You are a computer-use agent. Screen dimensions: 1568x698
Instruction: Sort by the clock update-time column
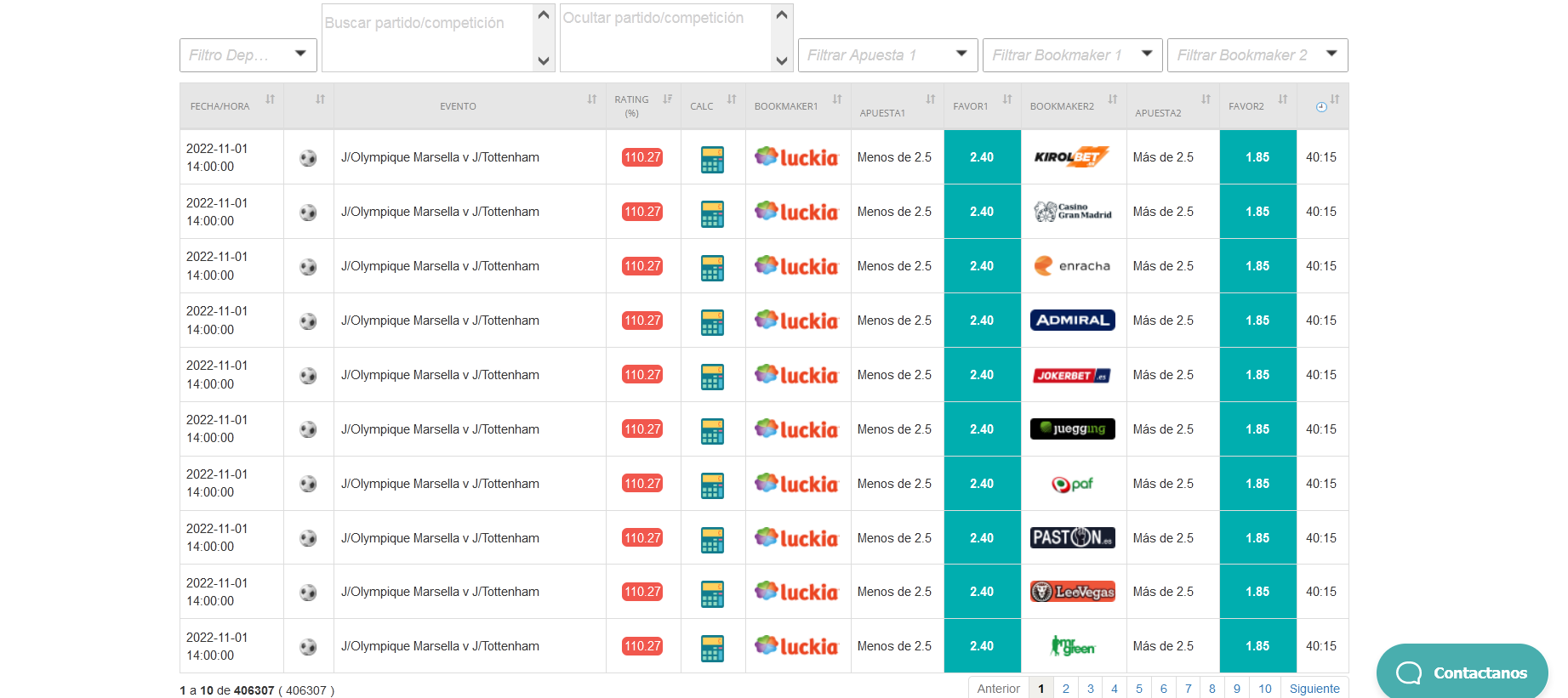(1323, 105)
